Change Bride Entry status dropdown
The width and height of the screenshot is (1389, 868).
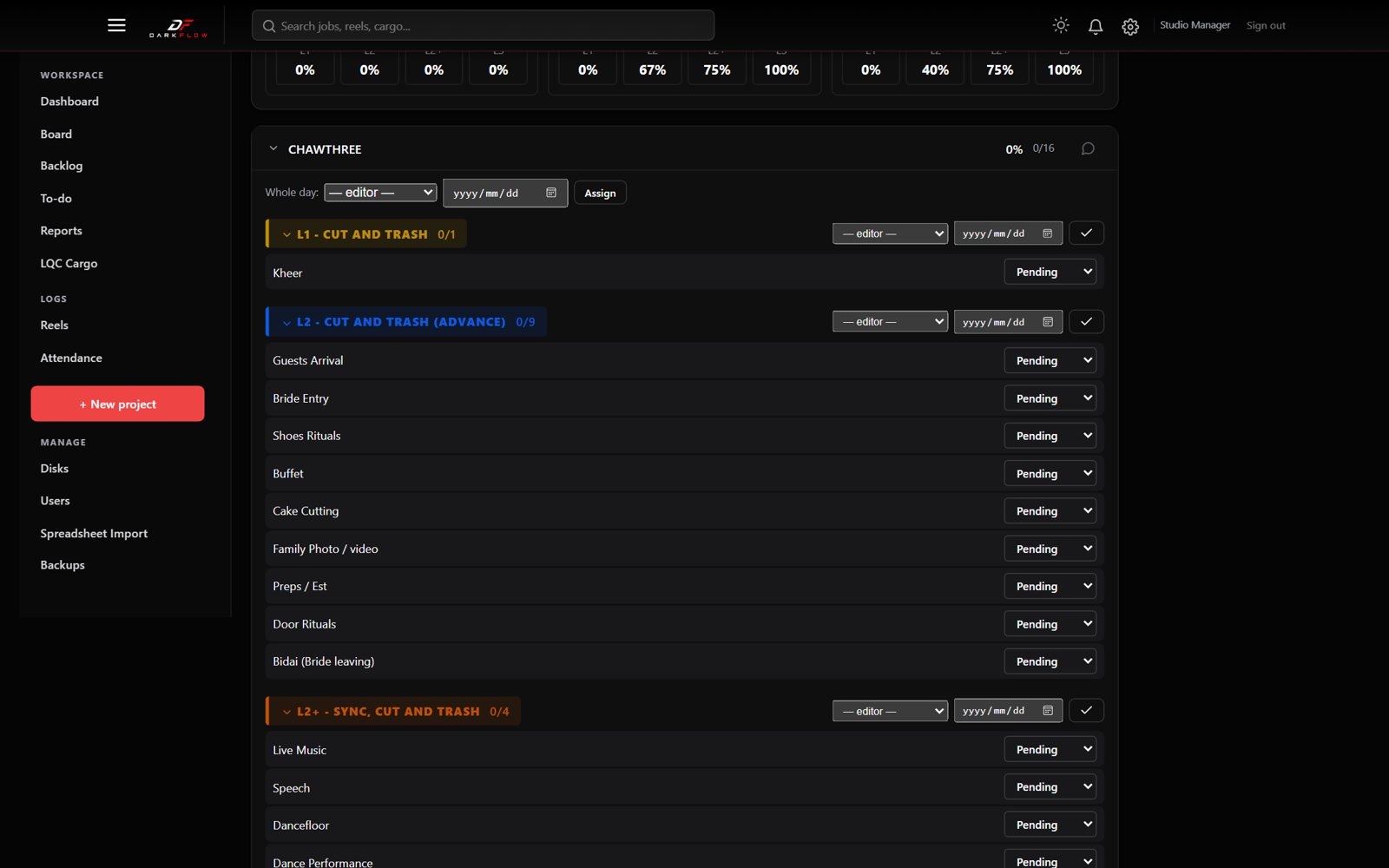click(1050, 398)
